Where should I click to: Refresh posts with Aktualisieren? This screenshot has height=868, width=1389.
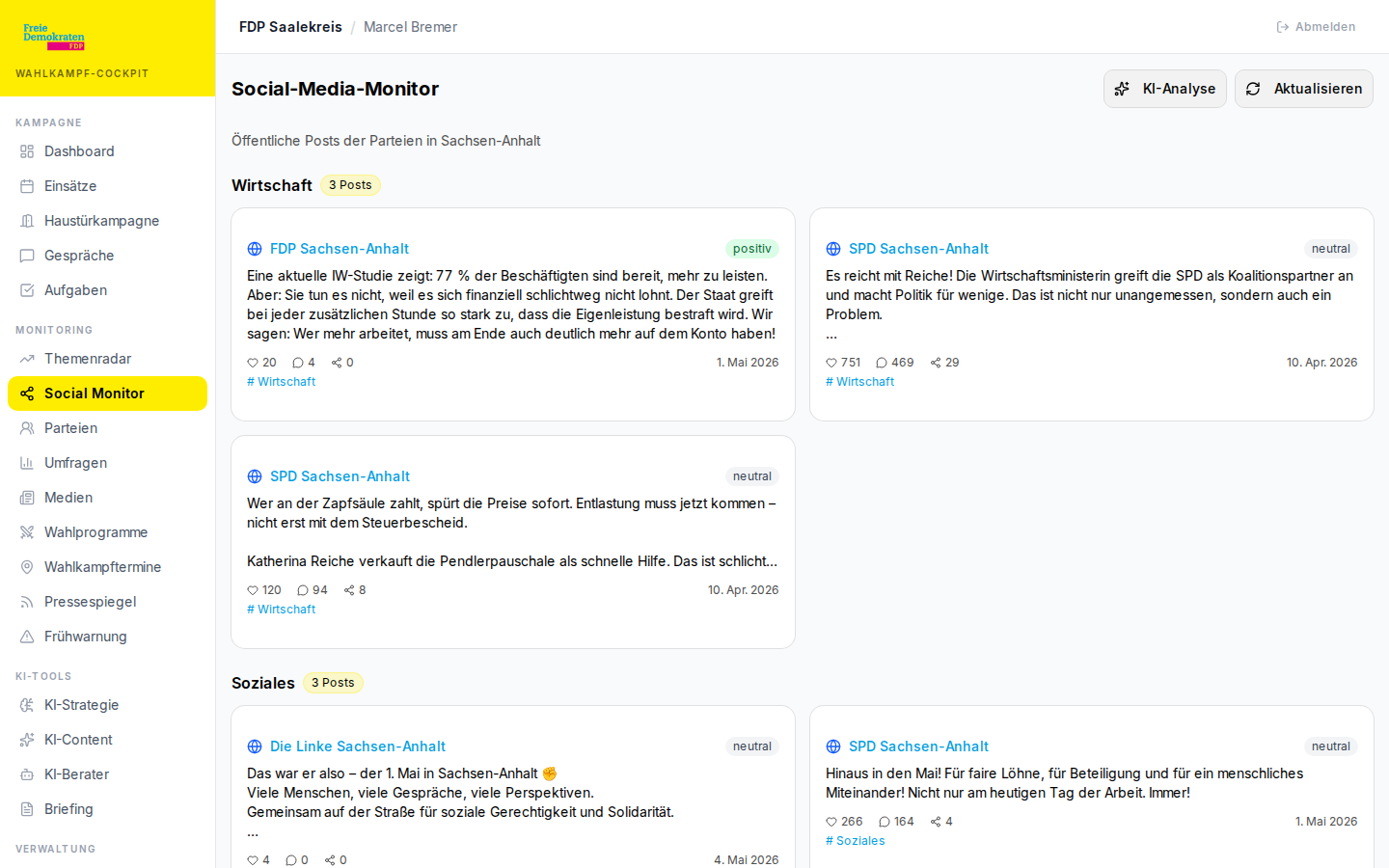1304,89
